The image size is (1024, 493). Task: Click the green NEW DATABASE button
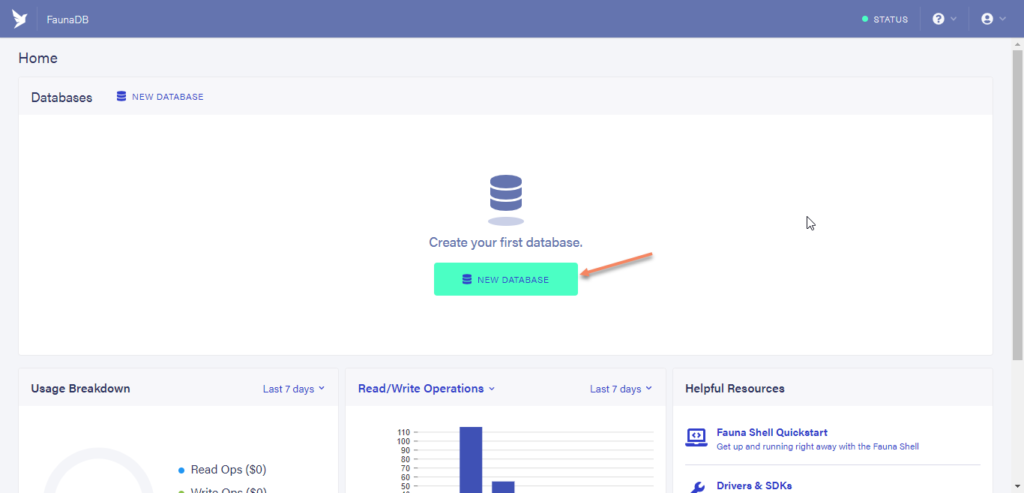click(x=505, y=279)
